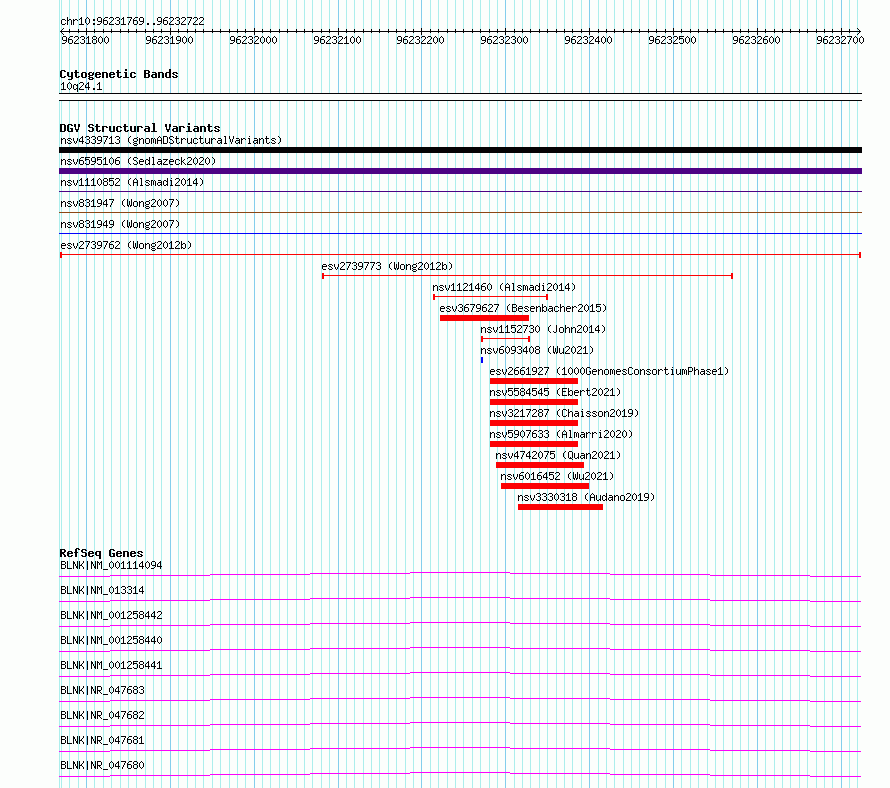Open variant nsv4339713 (gnomADStructuralVariants)

click(x=171, y=140)
